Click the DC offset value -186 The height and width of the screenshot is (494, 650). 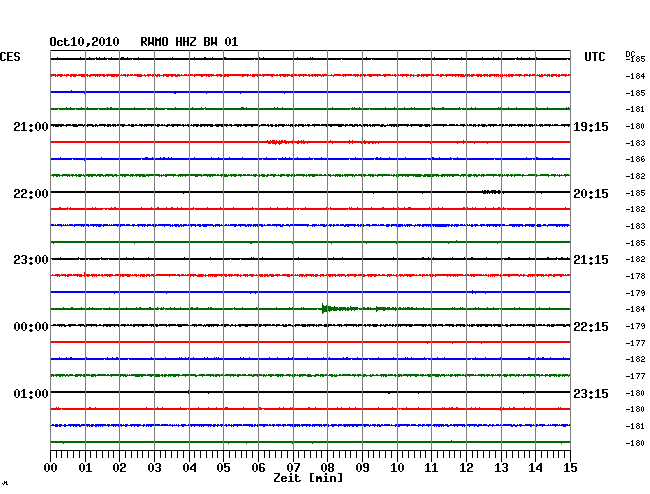[x=635, y=159]
